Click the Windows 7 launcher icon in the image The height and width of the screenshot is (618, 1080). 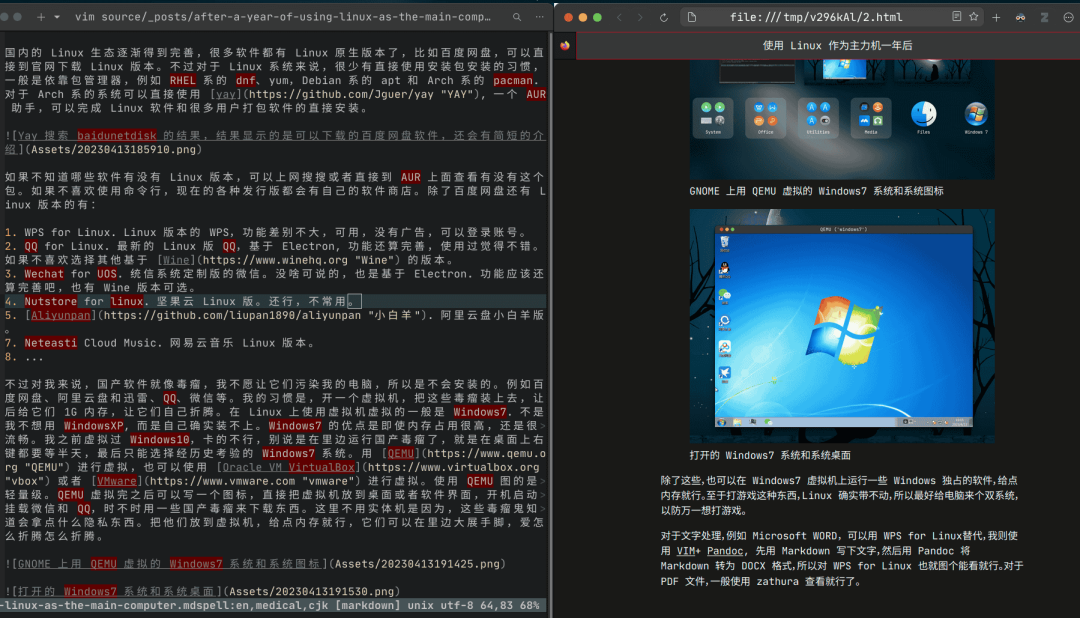pyautogui.click(x=975, y=116)
